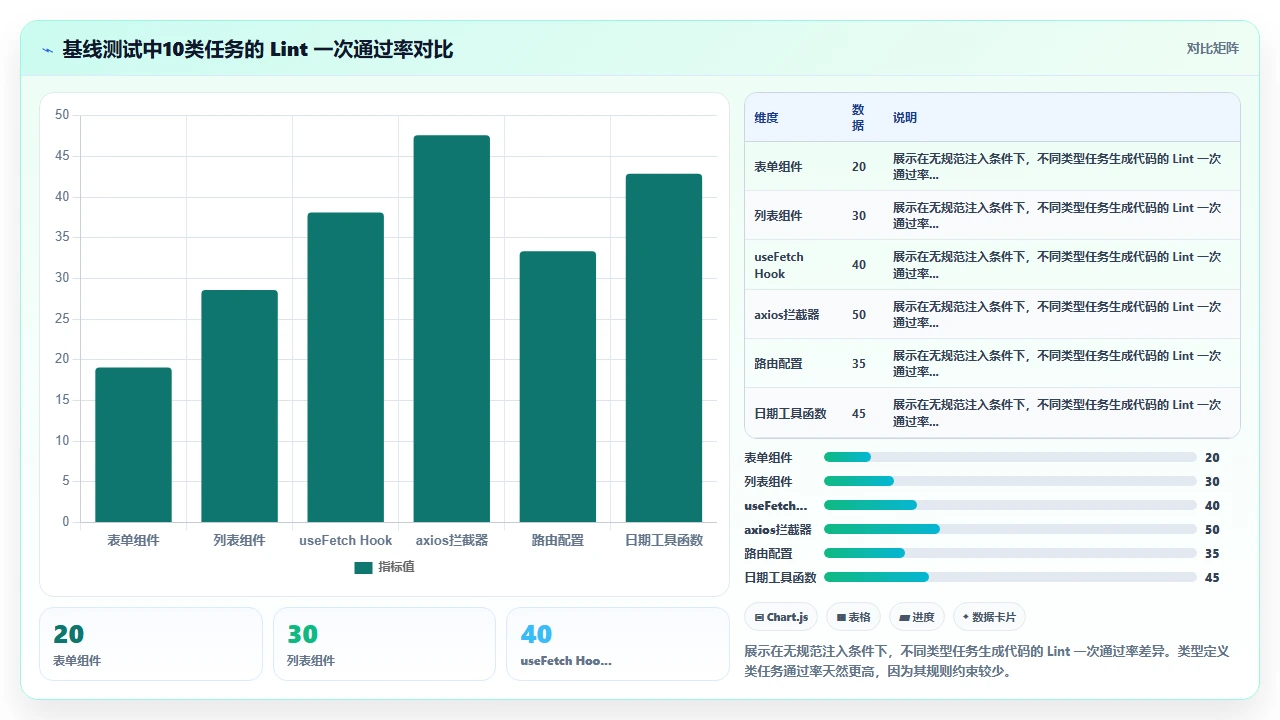
Task: Click the y-axis tick label 50
Action: click(62, 115)
